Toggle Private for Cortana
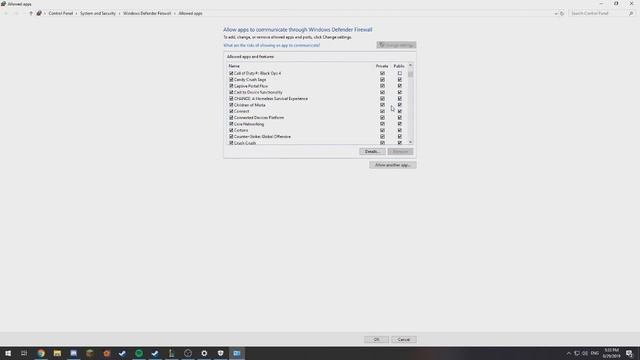This screenshot has width=640, height=360. click(382, 130)
